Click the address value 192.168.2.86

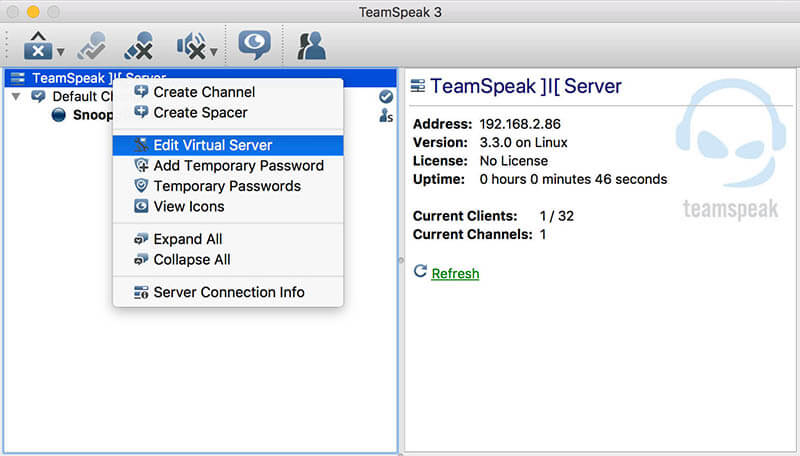[520, 124]
